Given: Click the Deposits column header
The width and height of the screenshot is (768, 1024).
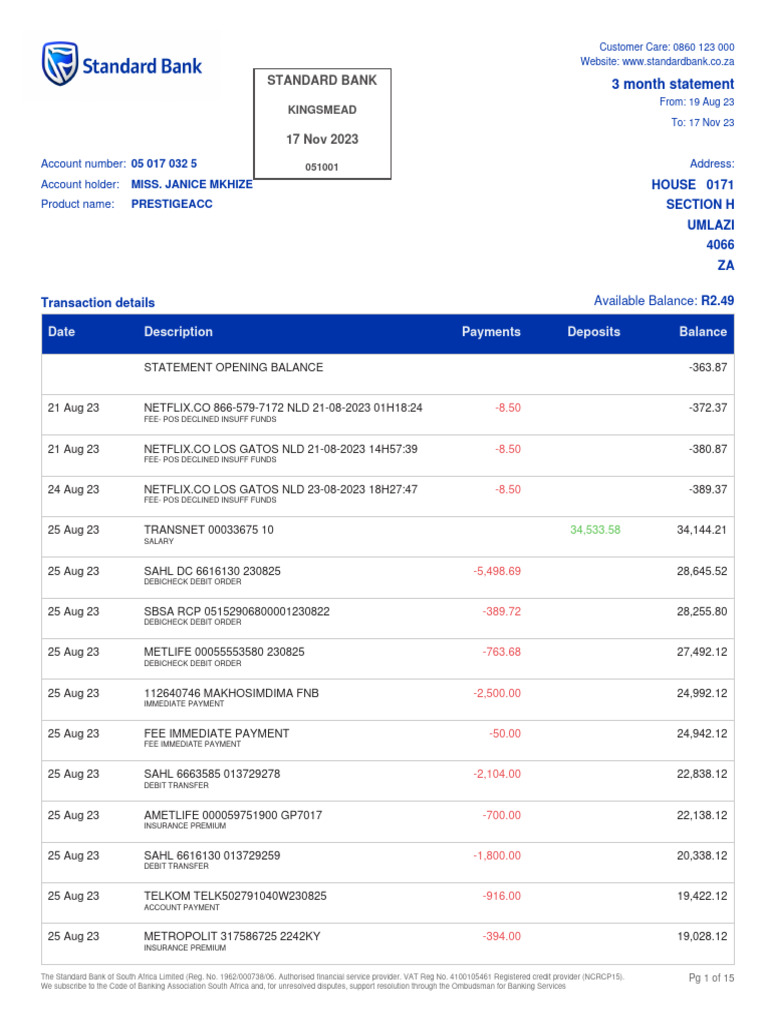Looking at the screenshot, I should pos(594,332).
